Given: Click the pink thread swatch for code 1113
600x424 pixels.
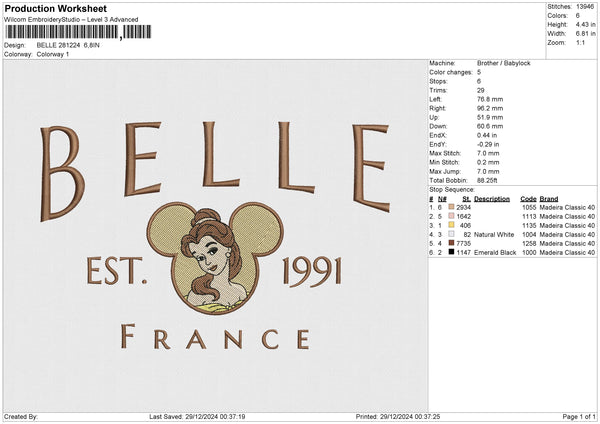Looking at the screenshot, I should 451,216.
